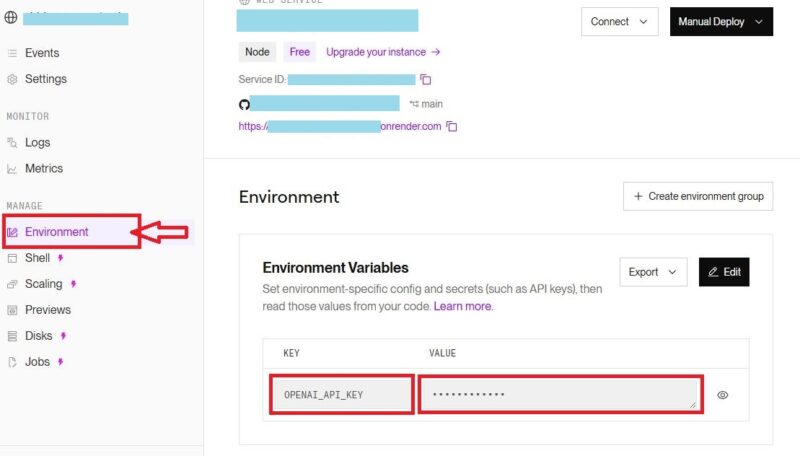Open the Learn more link
This screenshot has height=456, width=800.
[x=462, y=306]
